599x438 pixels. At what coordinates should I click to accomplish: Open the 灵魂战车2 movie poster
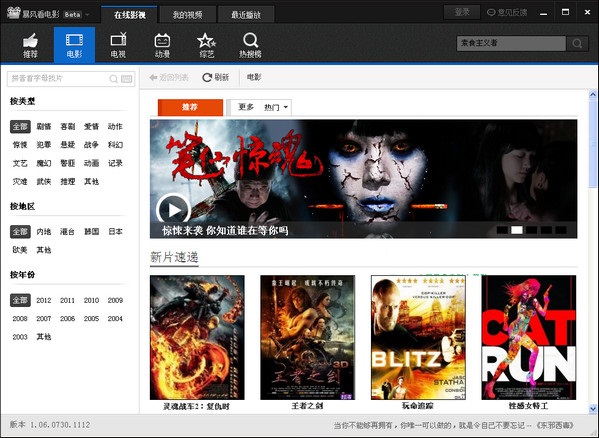click(x=197, y=337)
